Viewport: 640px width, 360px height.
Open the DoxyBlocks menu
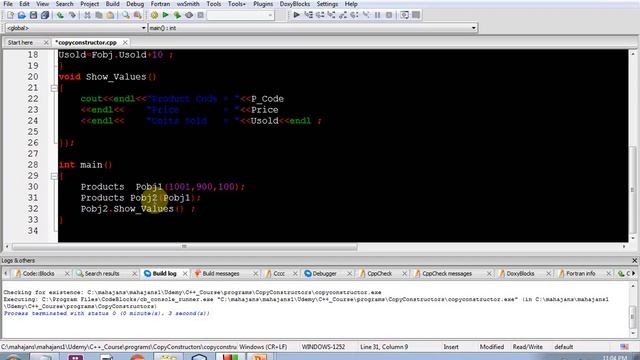click(x=295, y=4)
